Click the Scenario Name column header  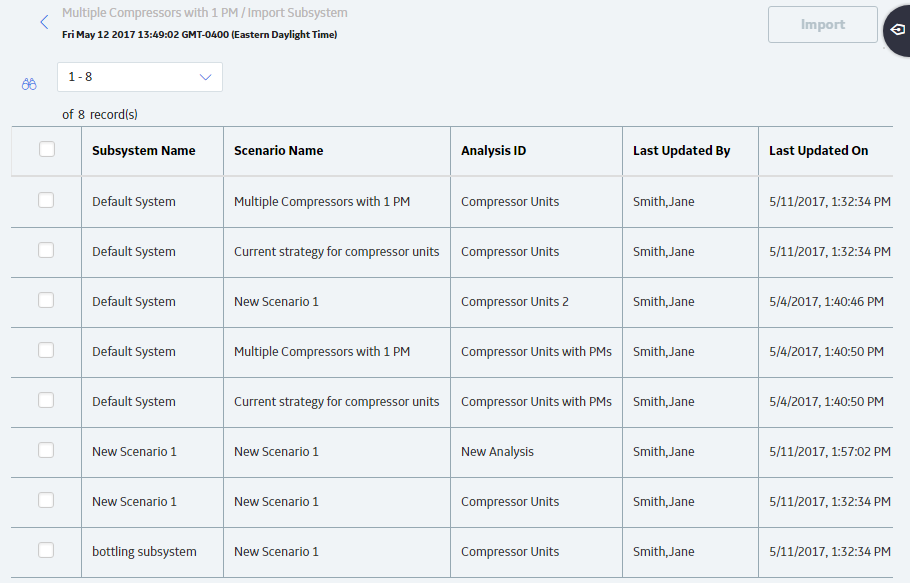[279, 151]
